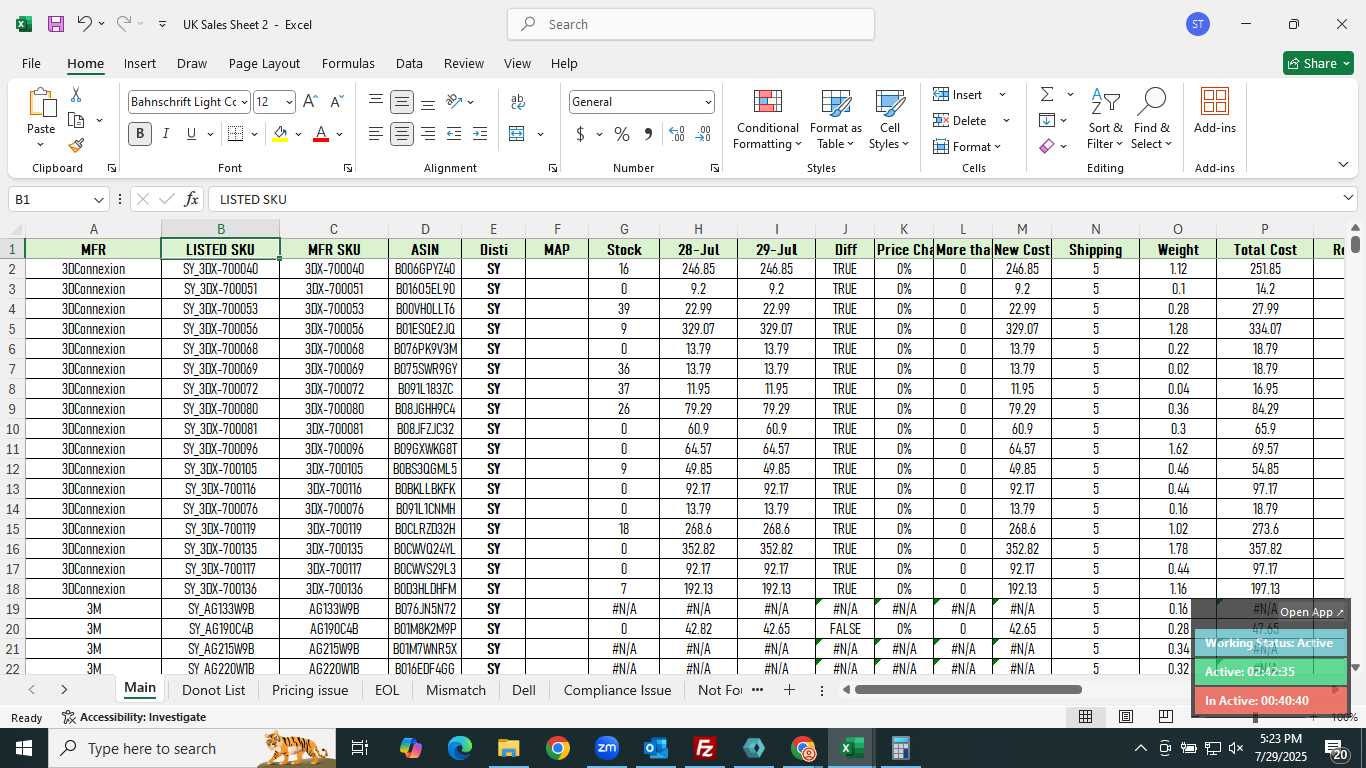Open the General number format dropdown
The width and height of the screenshot is (1366, 768).
click(x=708, y=102)
